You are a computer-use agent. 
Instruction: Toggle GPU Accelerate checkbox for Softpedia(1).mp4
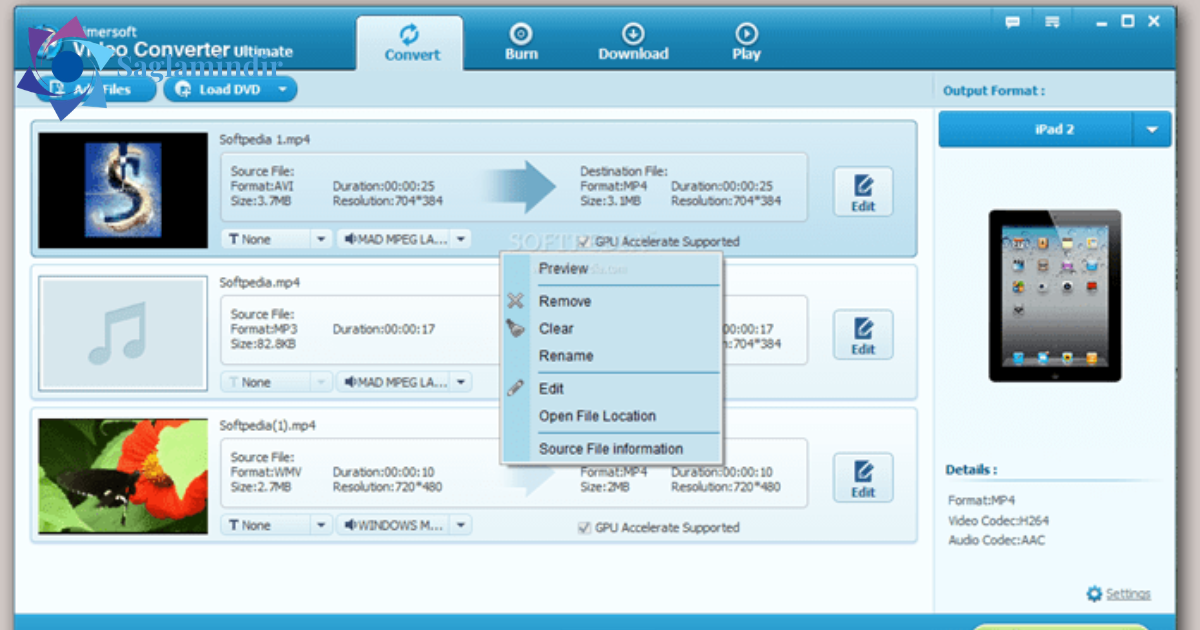[x=584, y=527]
